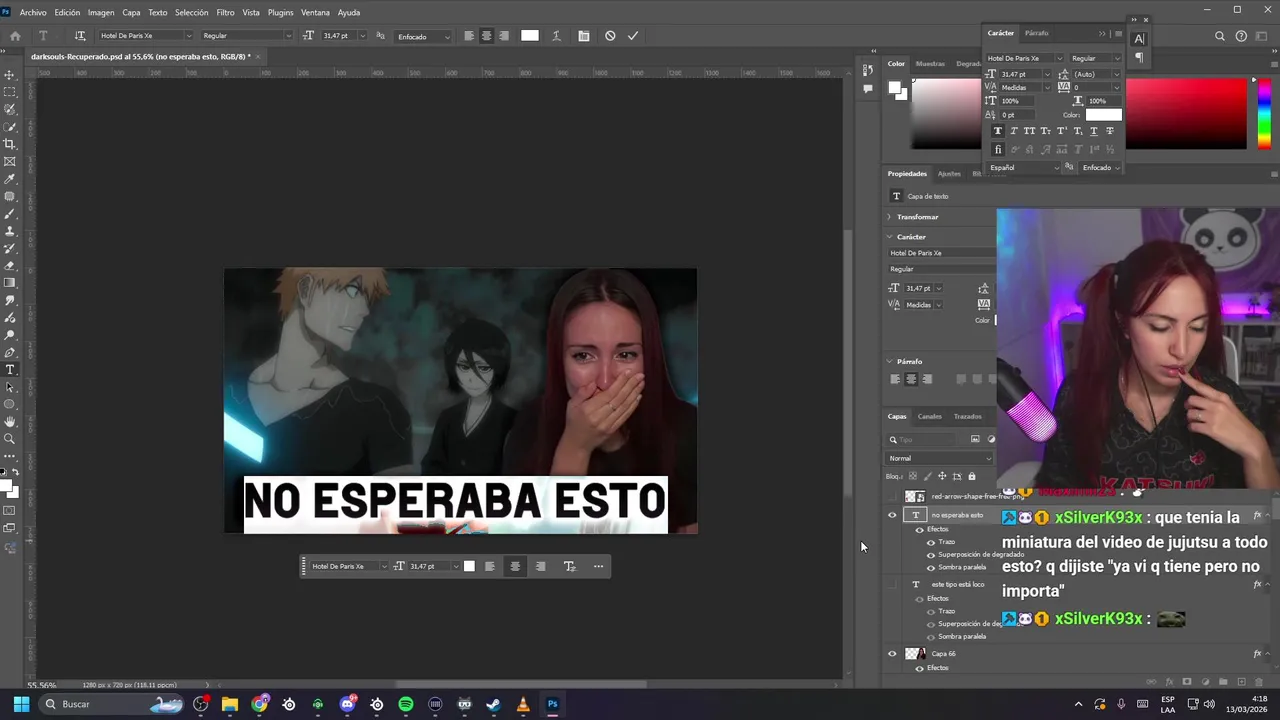Open Español language dropdown in Character panel

[1023, 168]
